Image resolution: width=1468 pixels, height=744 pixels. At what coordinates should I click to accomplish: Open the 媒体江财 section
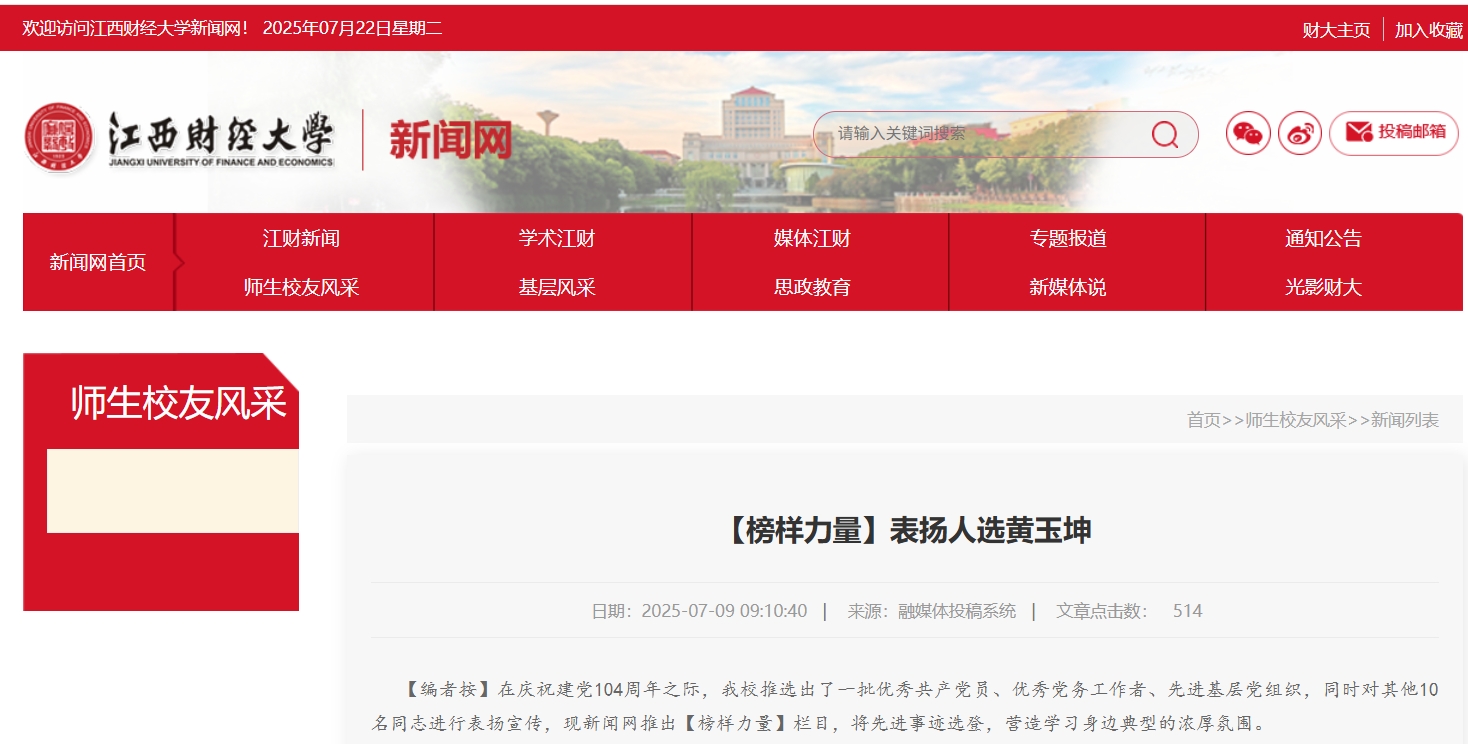click(x=812, y=238)
